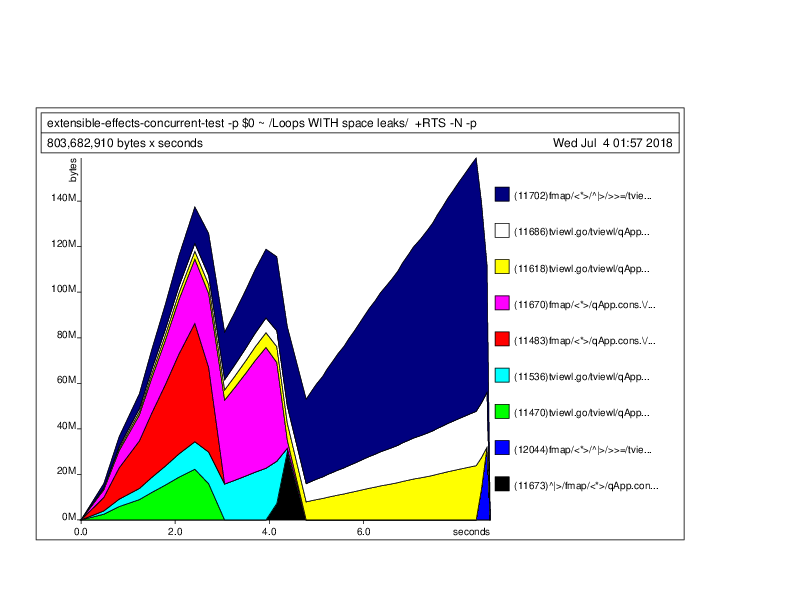This screenshot has width=792, height=612.
Task: Click the 140M tick on the y-axis
Action: [62, 199]
